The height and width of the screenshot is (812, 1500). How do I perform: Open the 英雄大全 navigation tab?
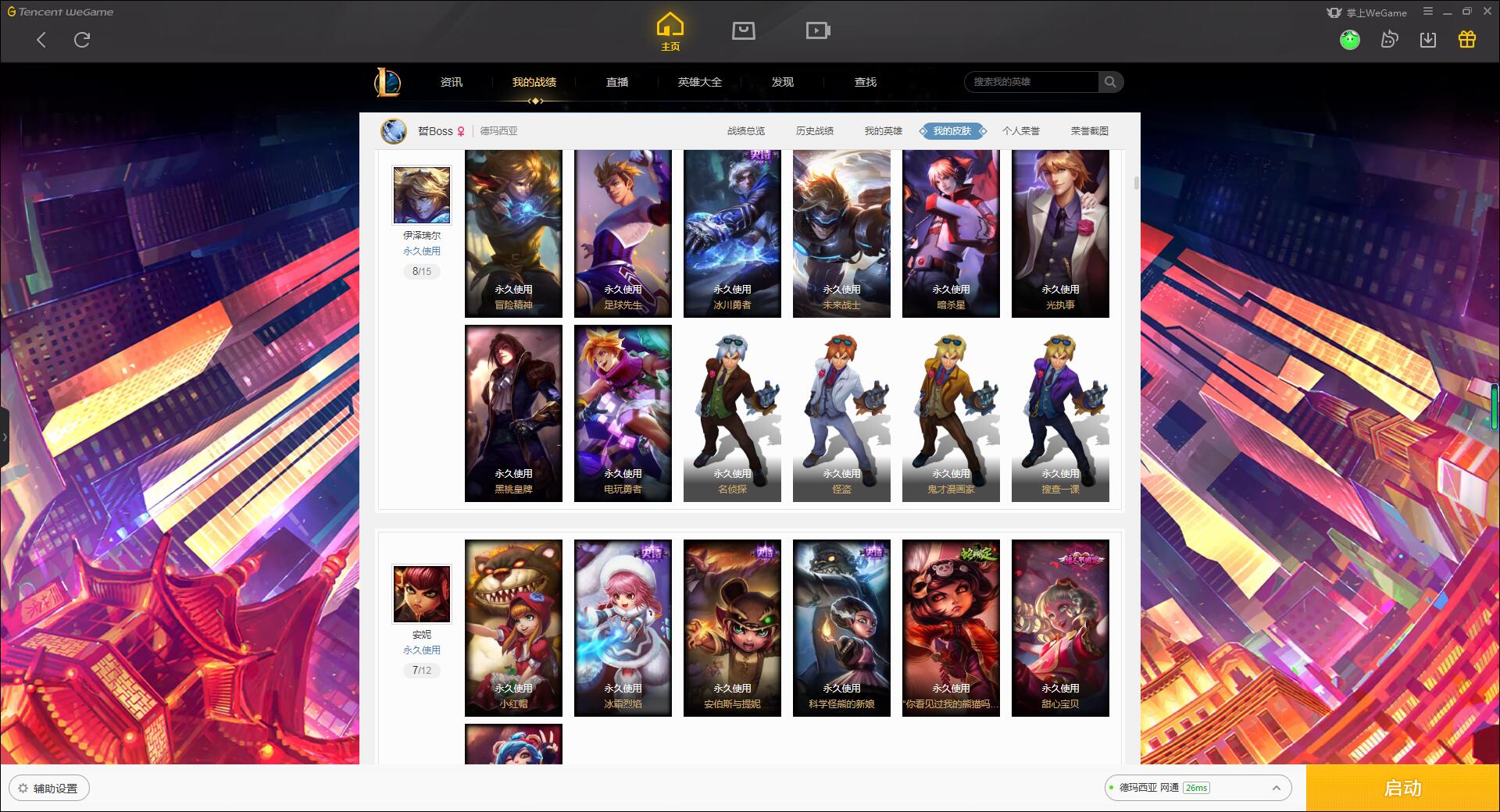pyautogui.click(x=700, y=82)
